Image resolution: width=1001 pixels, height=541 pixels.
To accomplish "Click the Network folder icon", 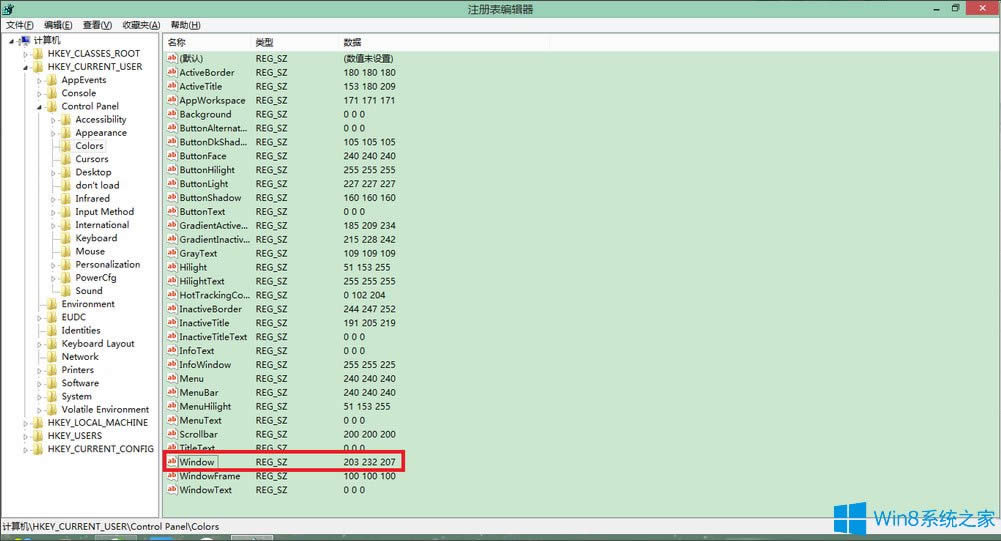I will click(52, 357).
